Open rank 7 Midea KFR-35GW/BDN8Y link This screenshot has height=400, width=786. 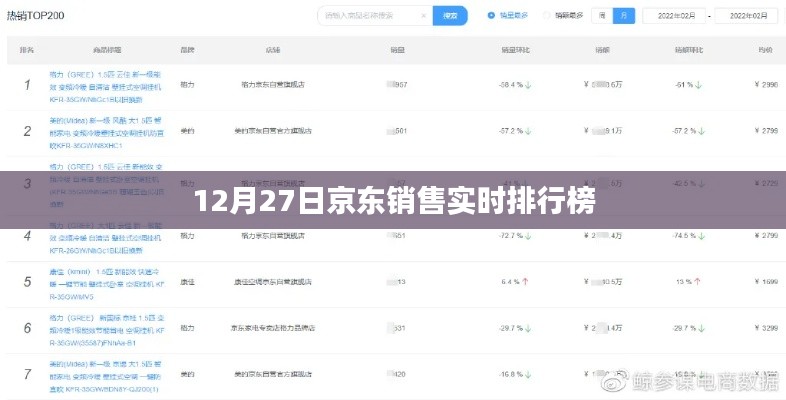[x=106, y=376]
